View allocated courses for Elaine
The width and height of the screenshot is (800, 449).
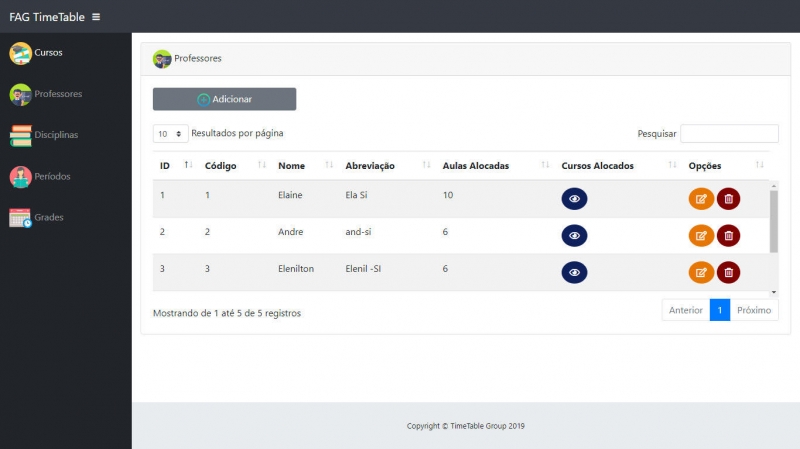point(574,199)
